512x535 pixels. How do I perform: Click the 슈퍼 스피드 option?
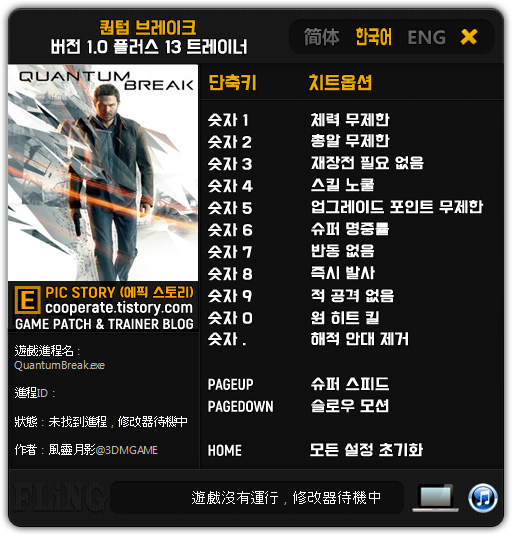pos(350,384)
